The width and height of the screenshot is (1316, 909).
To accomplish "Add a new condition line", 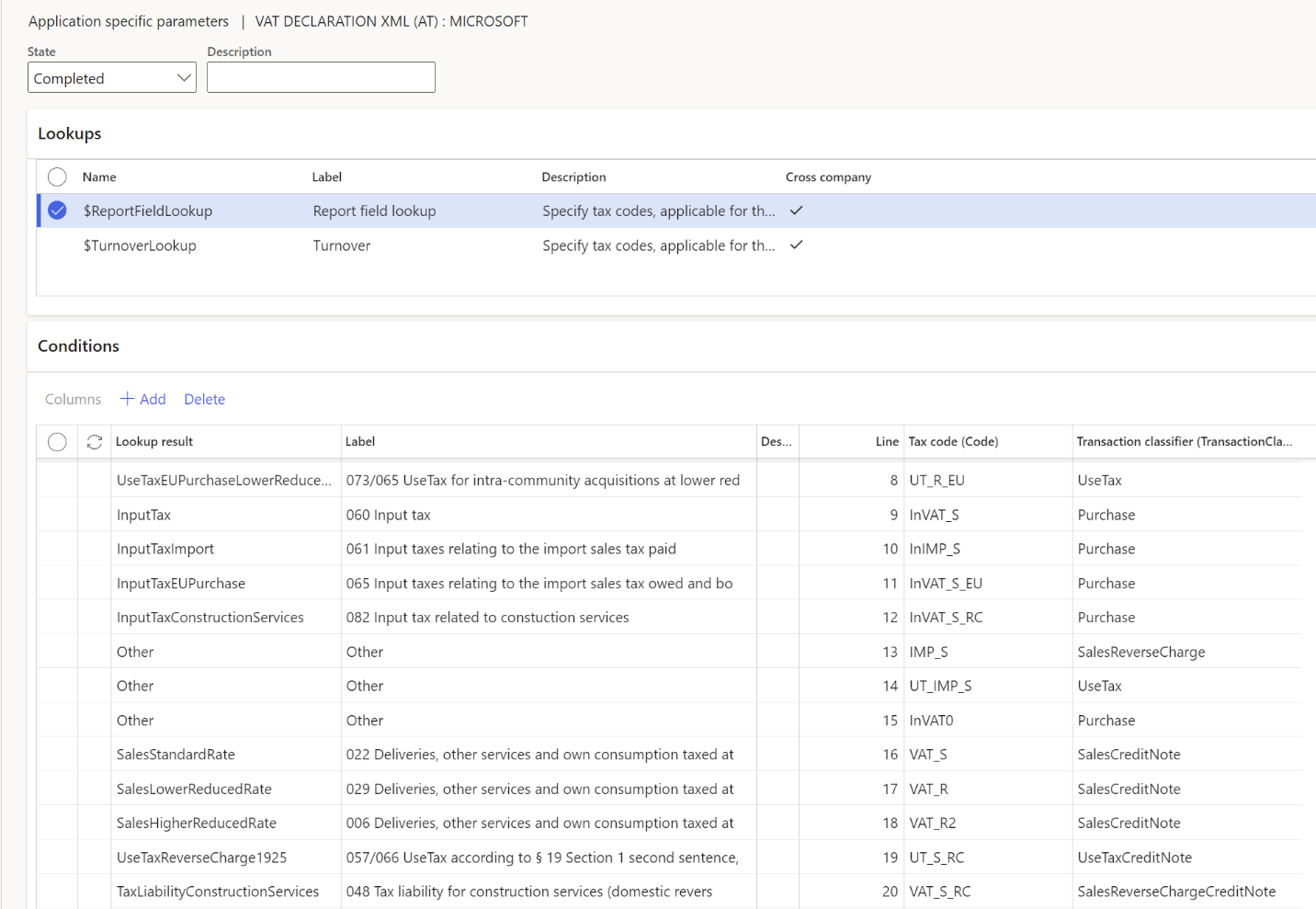I will click(143, 399).
